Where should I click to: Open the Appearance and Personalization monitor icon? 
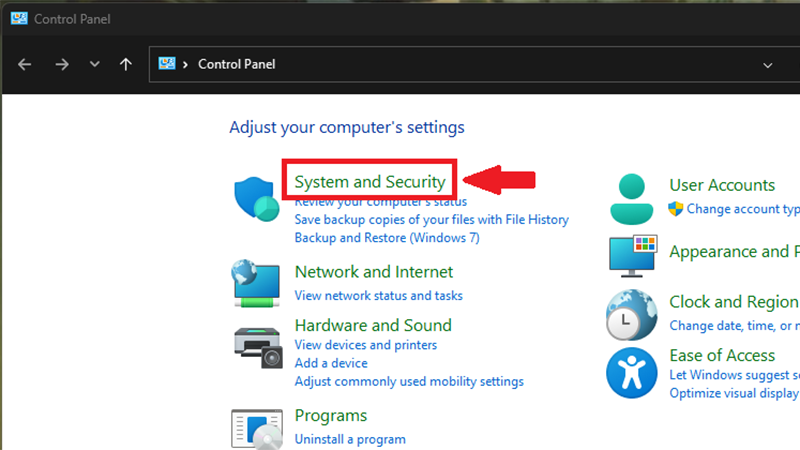click(632, 255)
